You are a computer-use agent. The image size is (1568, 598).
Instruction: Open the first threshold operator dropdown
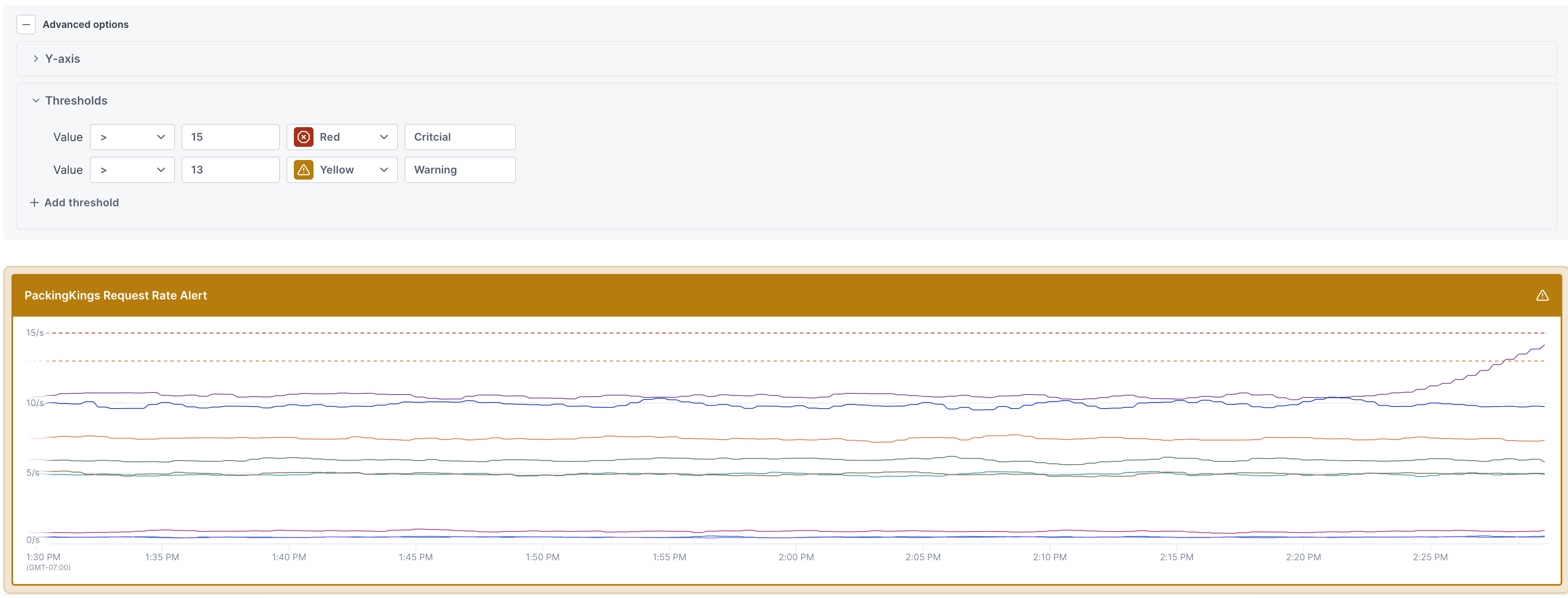132,137
